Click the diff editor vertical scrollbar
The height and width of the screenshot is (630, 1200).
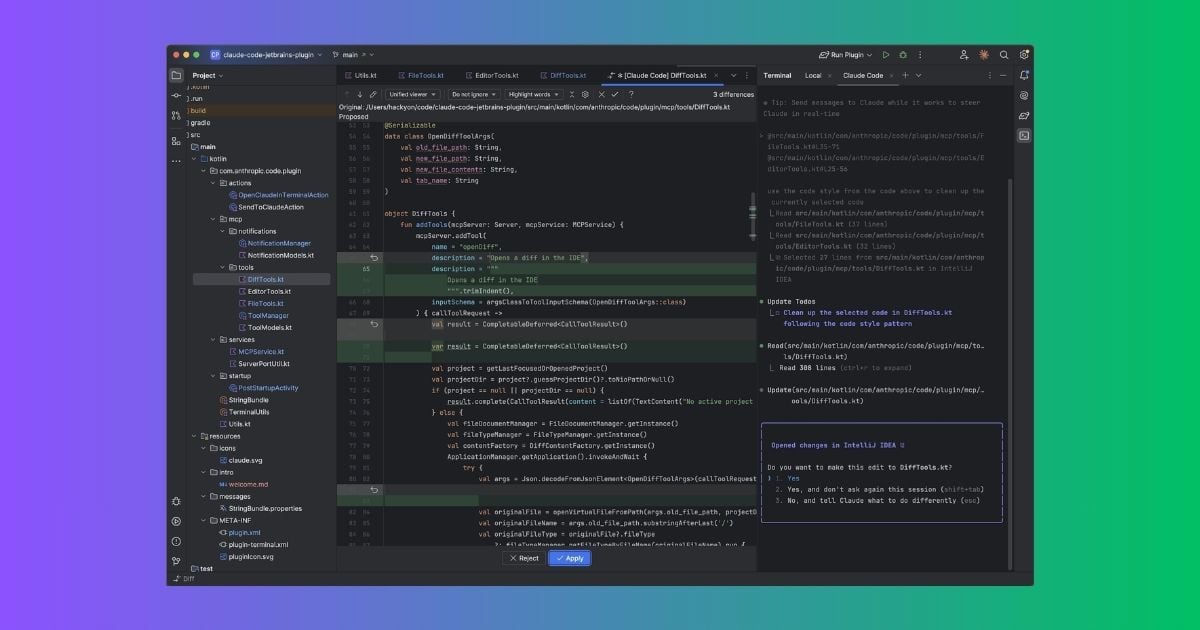(x=753, y=215)
